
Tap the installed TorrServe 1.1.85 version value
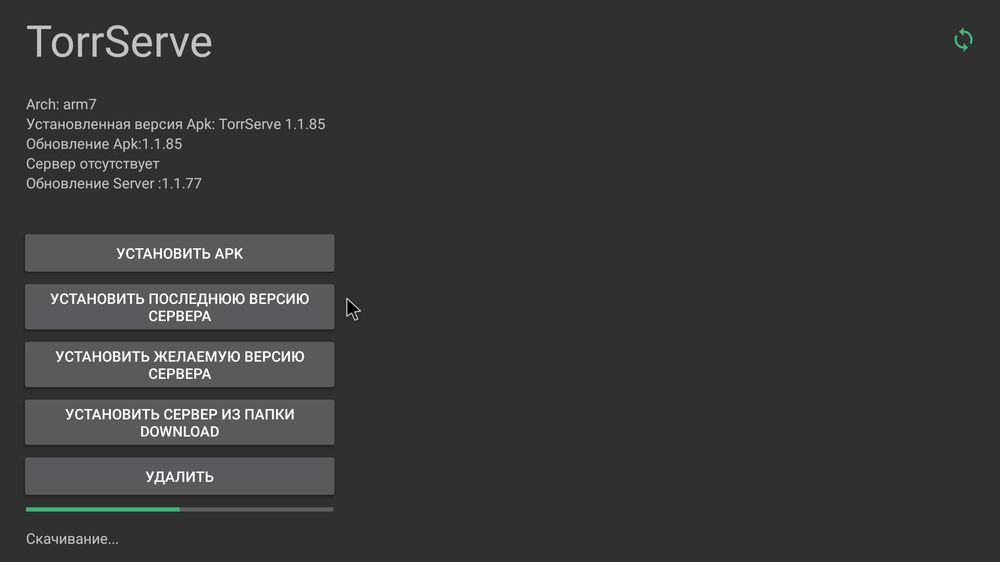tap(270, 124)
